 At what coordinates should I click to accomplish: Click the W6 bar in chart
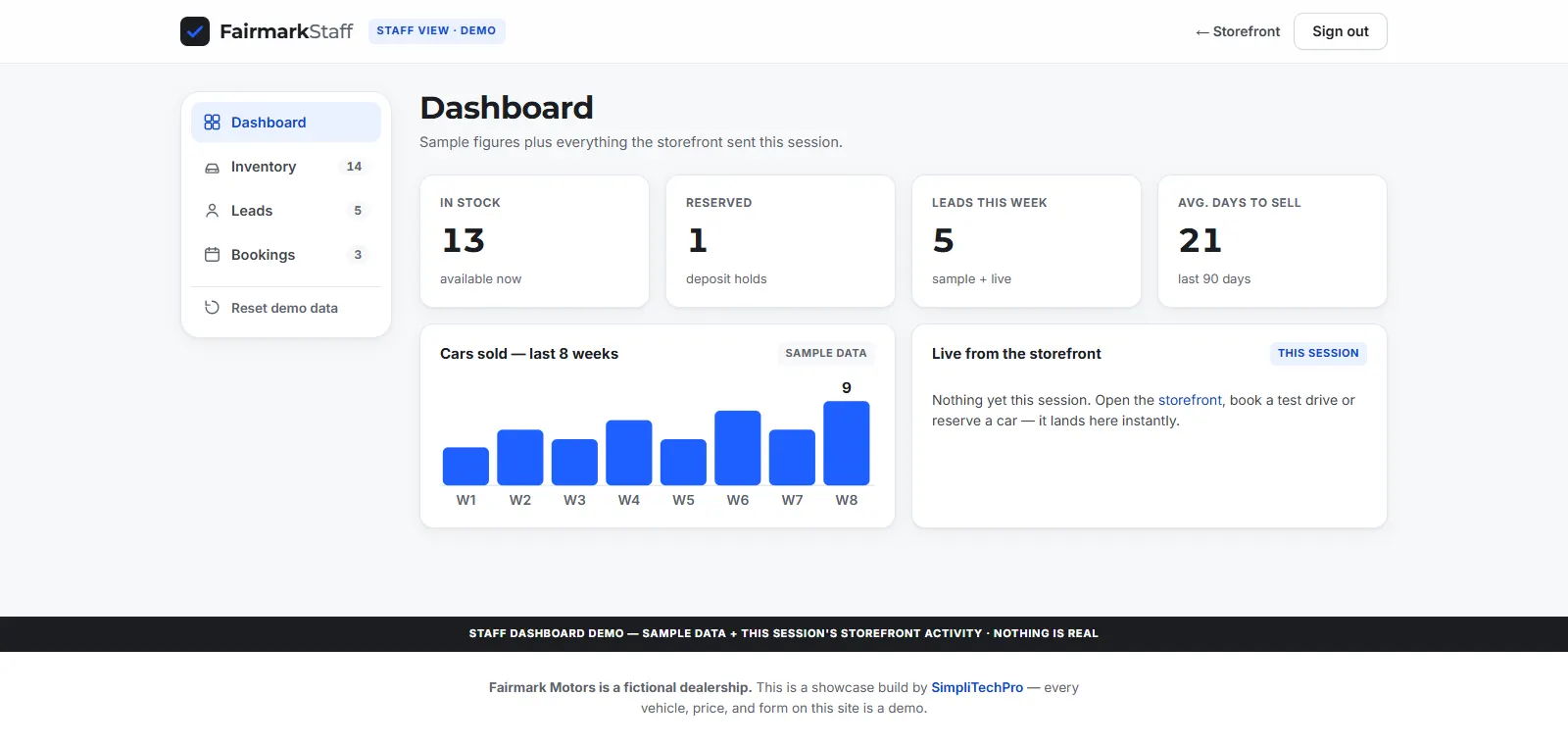(738, 448)
